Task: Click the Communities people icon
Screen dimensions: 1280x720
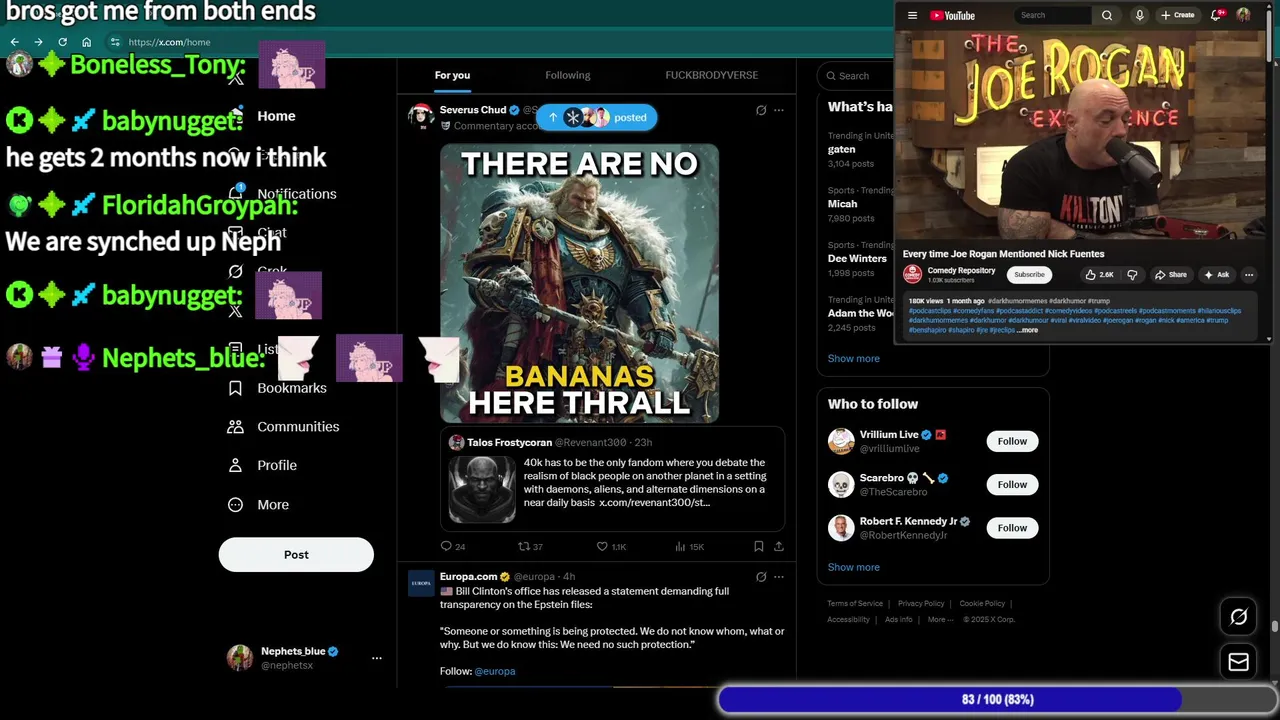Action: pyautogui.click(x=235, y=427)
